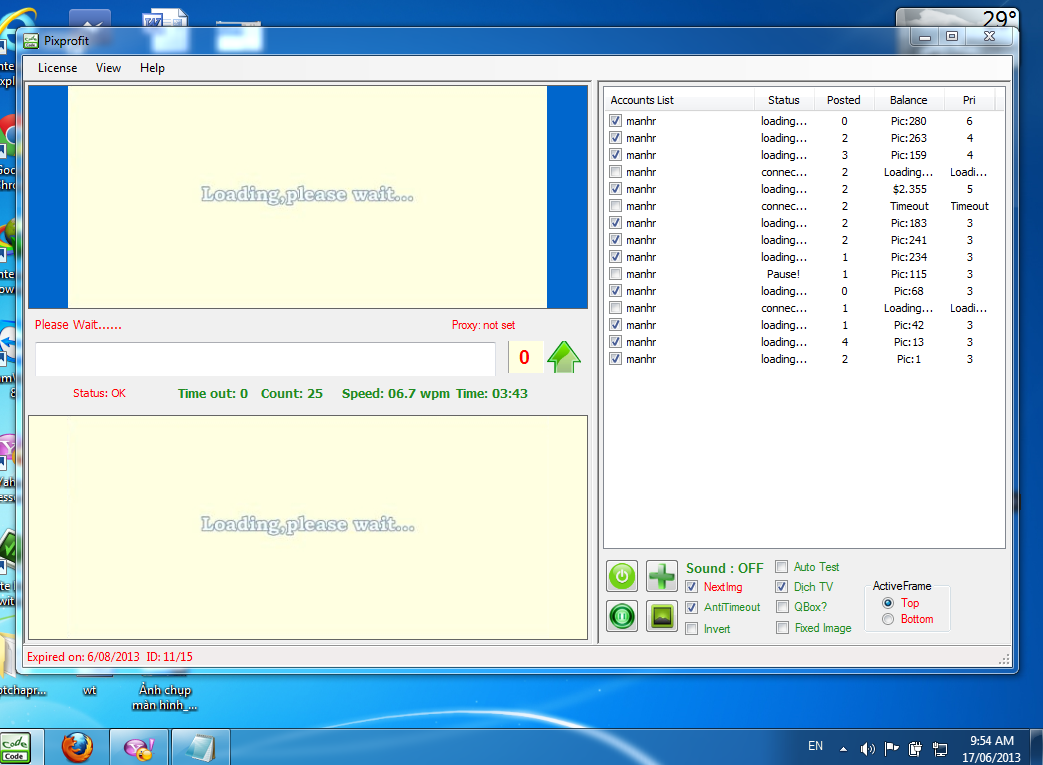The image size is (1043, 765).
Task: Toggle the NextImg checkbox
Action: click(x=692, y=587)
